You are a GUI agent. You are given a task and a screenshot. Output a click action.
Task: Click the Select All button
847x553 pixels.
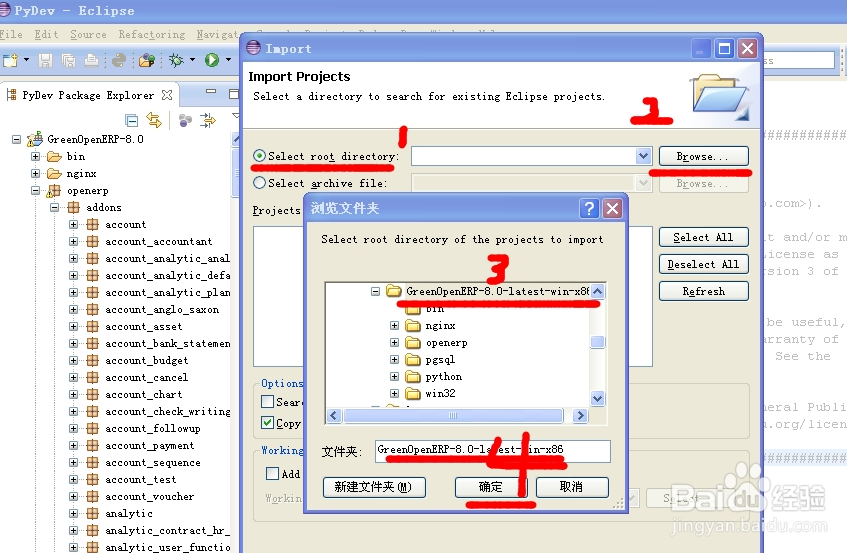(x=703, y=237)
